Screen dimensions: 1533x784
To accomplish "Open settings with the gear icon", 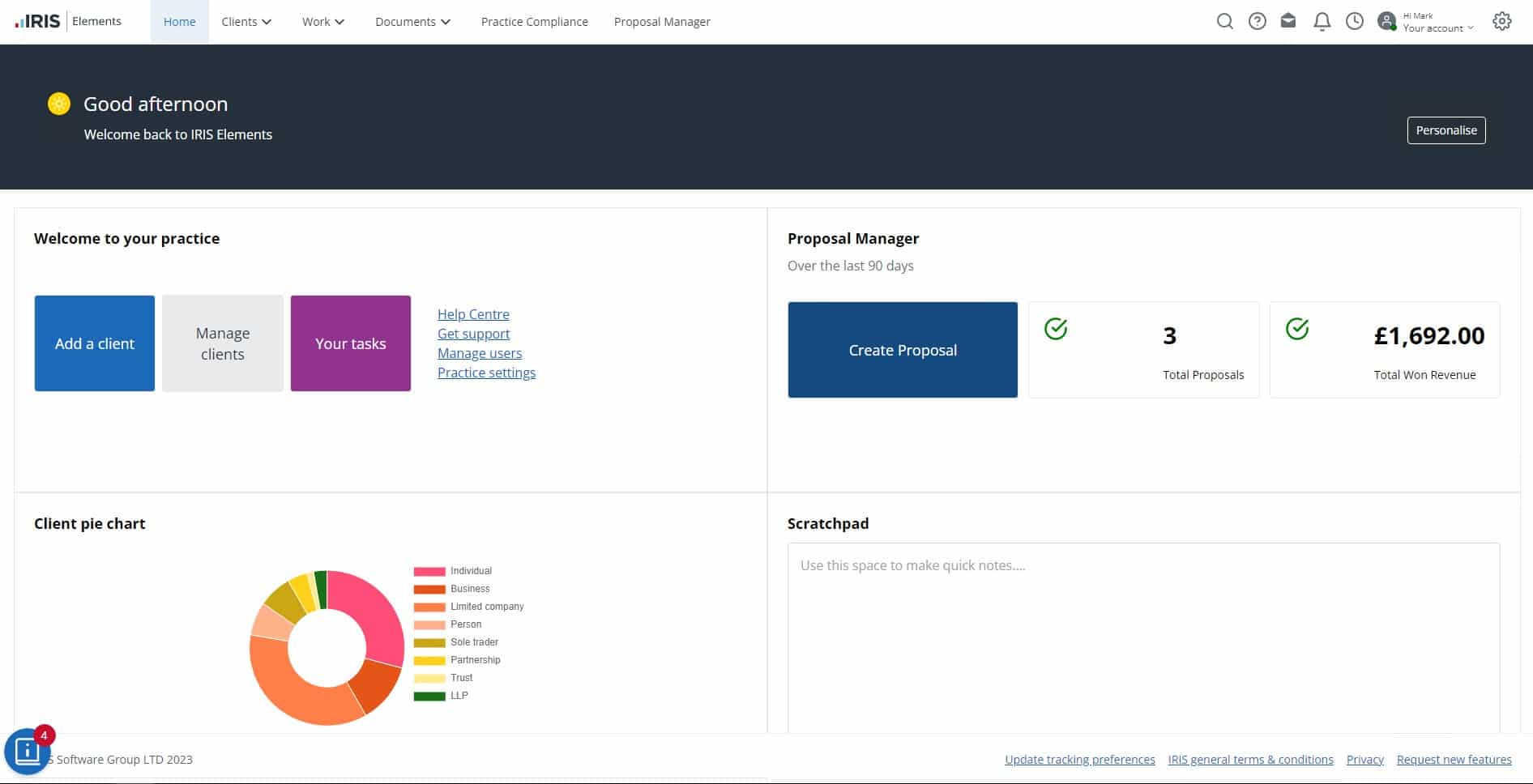I will click(1503, 21).
